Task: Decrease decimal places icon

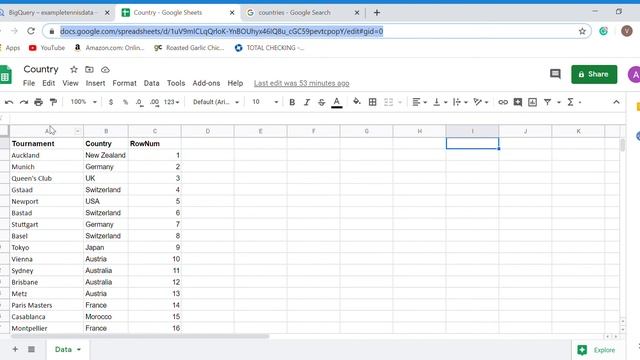Action: [x=140, y=102]
